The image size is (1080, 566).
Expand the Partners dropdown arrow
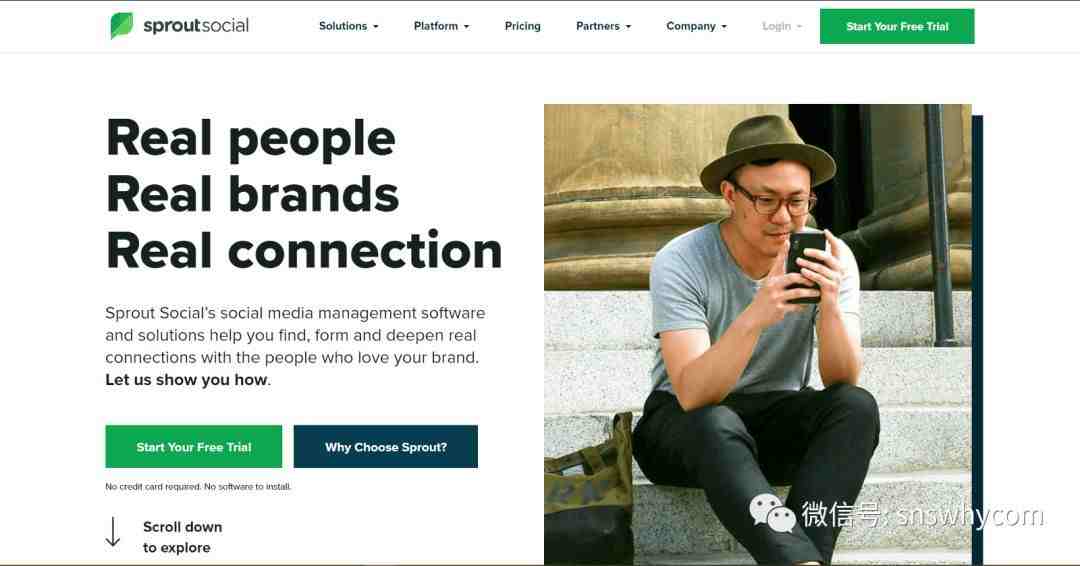tap(628, 27)
